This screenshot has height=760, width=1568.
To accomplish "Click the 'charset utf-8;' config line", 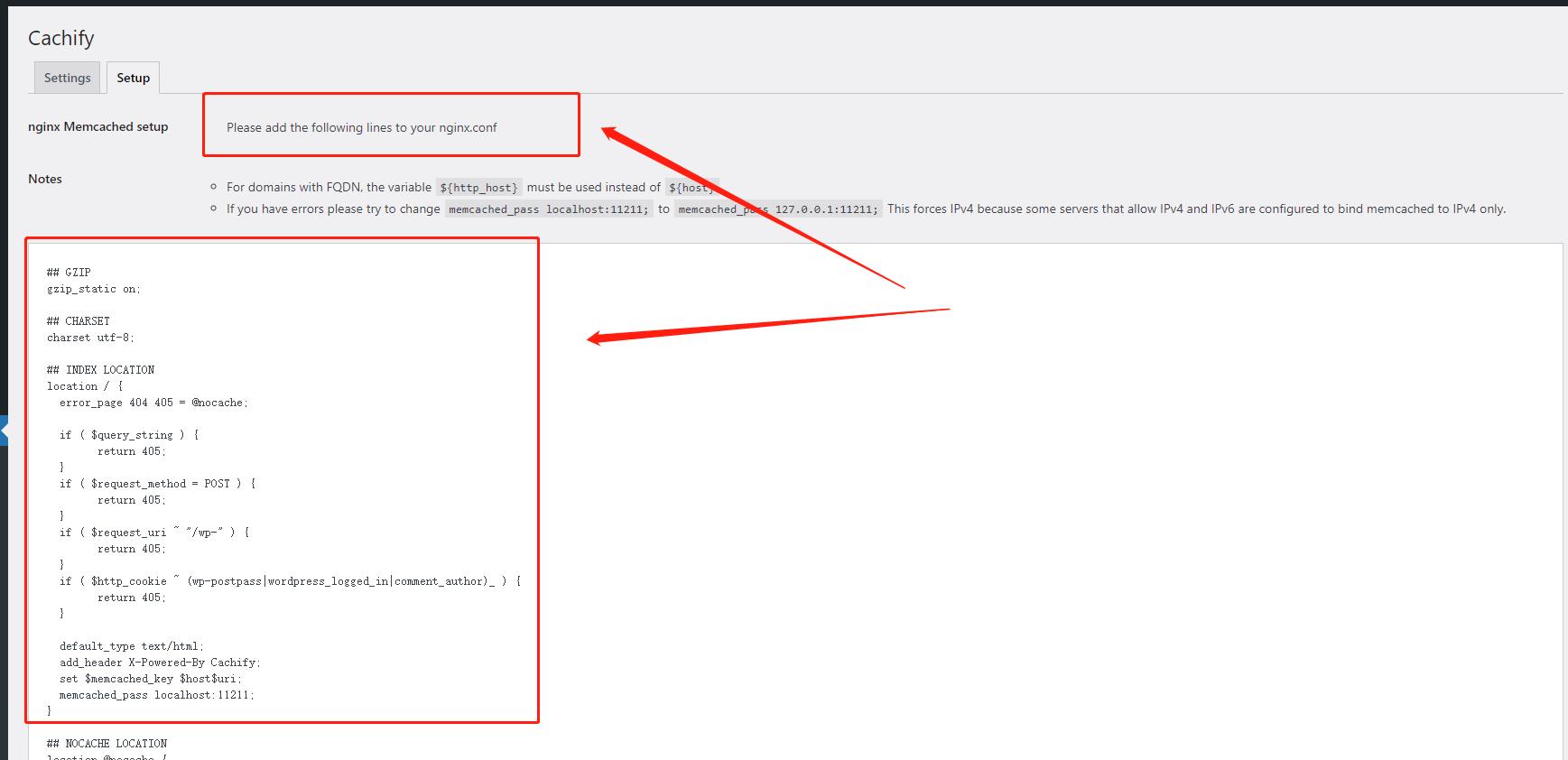I will 90,338.
